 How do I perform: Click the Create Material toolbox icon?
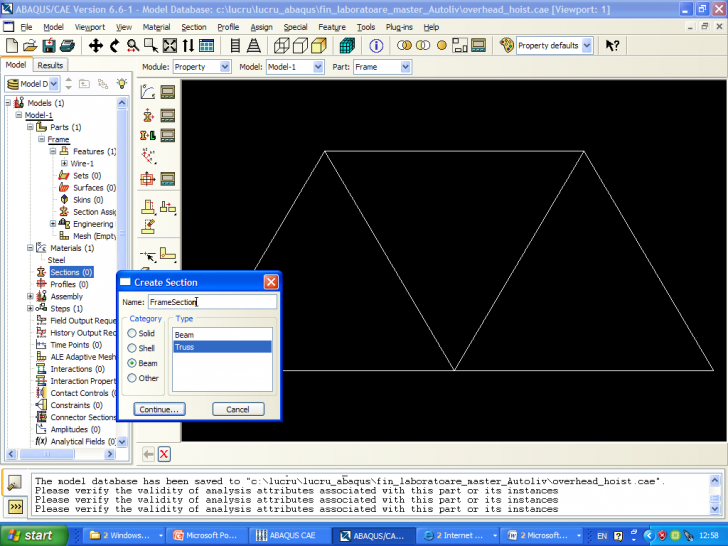[148, 92]
